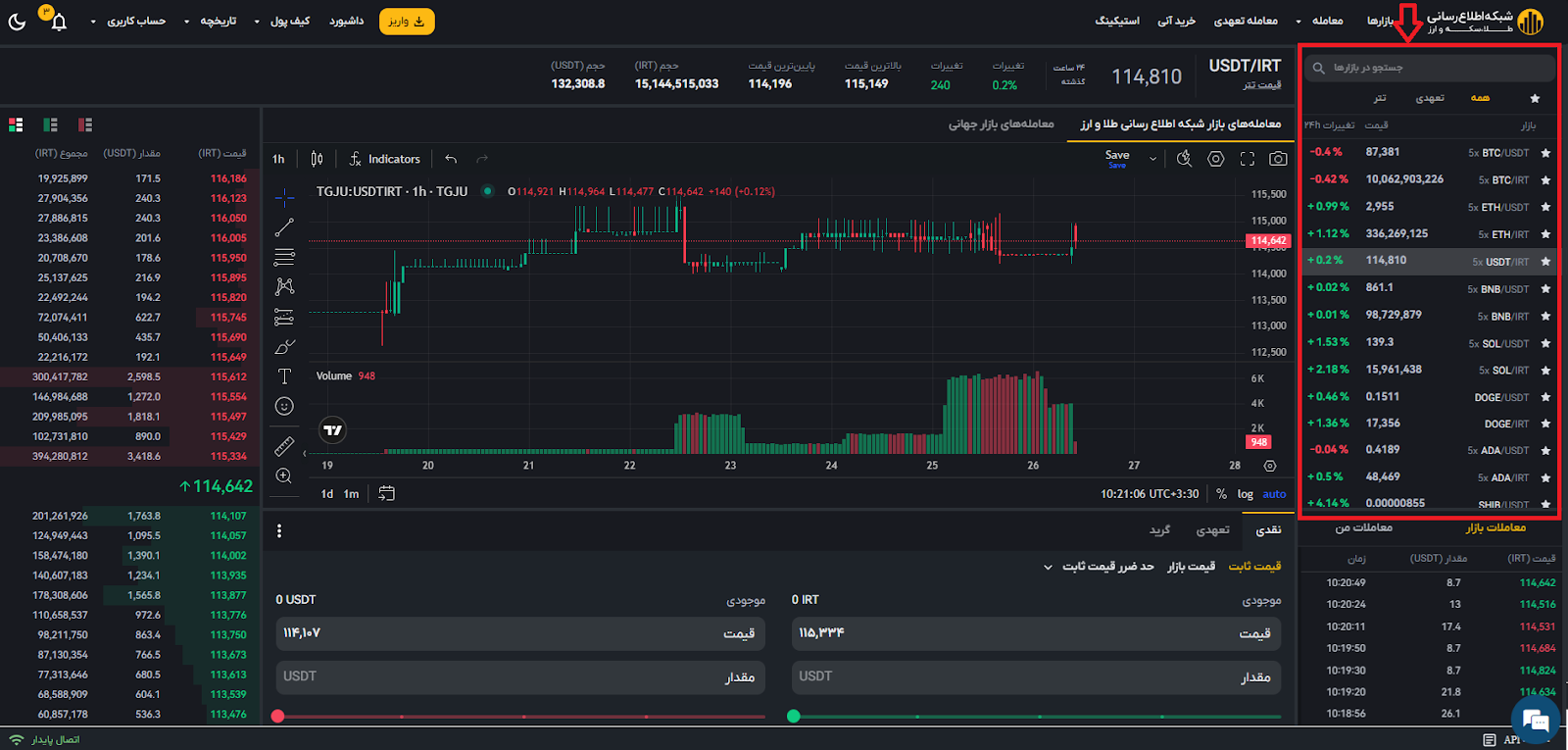Open the notifications bell

59,22
